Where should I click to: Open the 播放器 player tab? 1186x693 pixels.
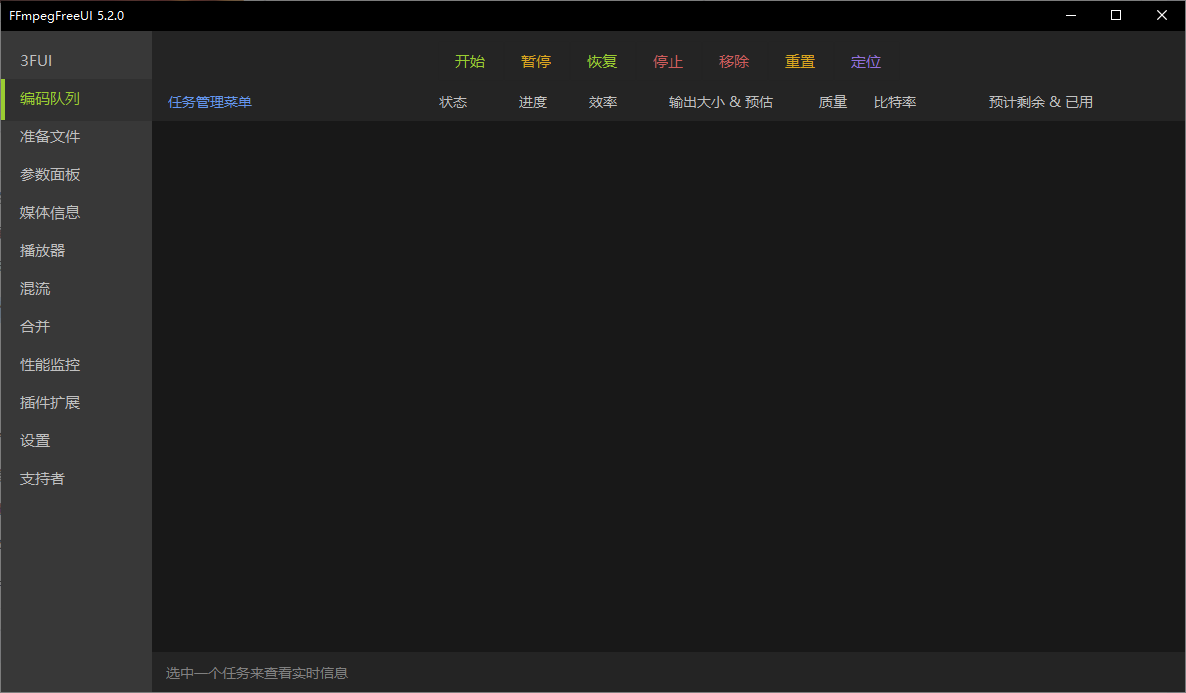pos(43,251)
